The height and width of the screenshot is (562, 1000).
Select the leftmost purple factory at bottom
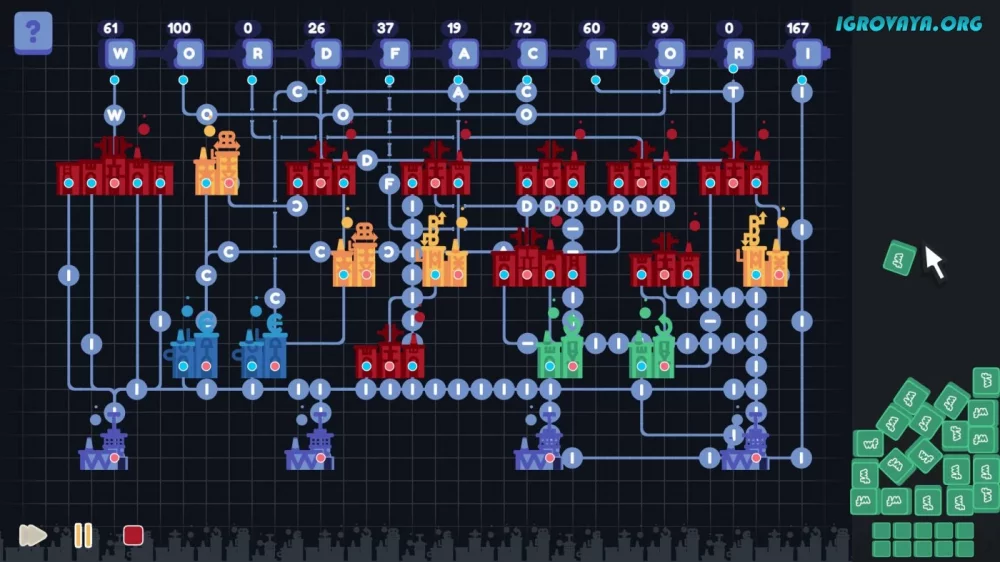point(103,450)
